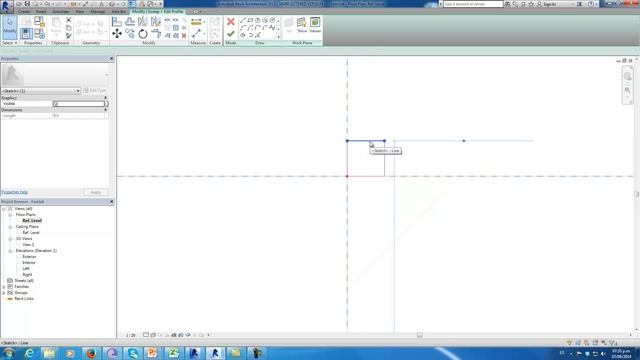The width and height of the screenshot is (640, 360).
Task: Click the Aligned Dimension measure tool
Action: [x=196, y=22]
